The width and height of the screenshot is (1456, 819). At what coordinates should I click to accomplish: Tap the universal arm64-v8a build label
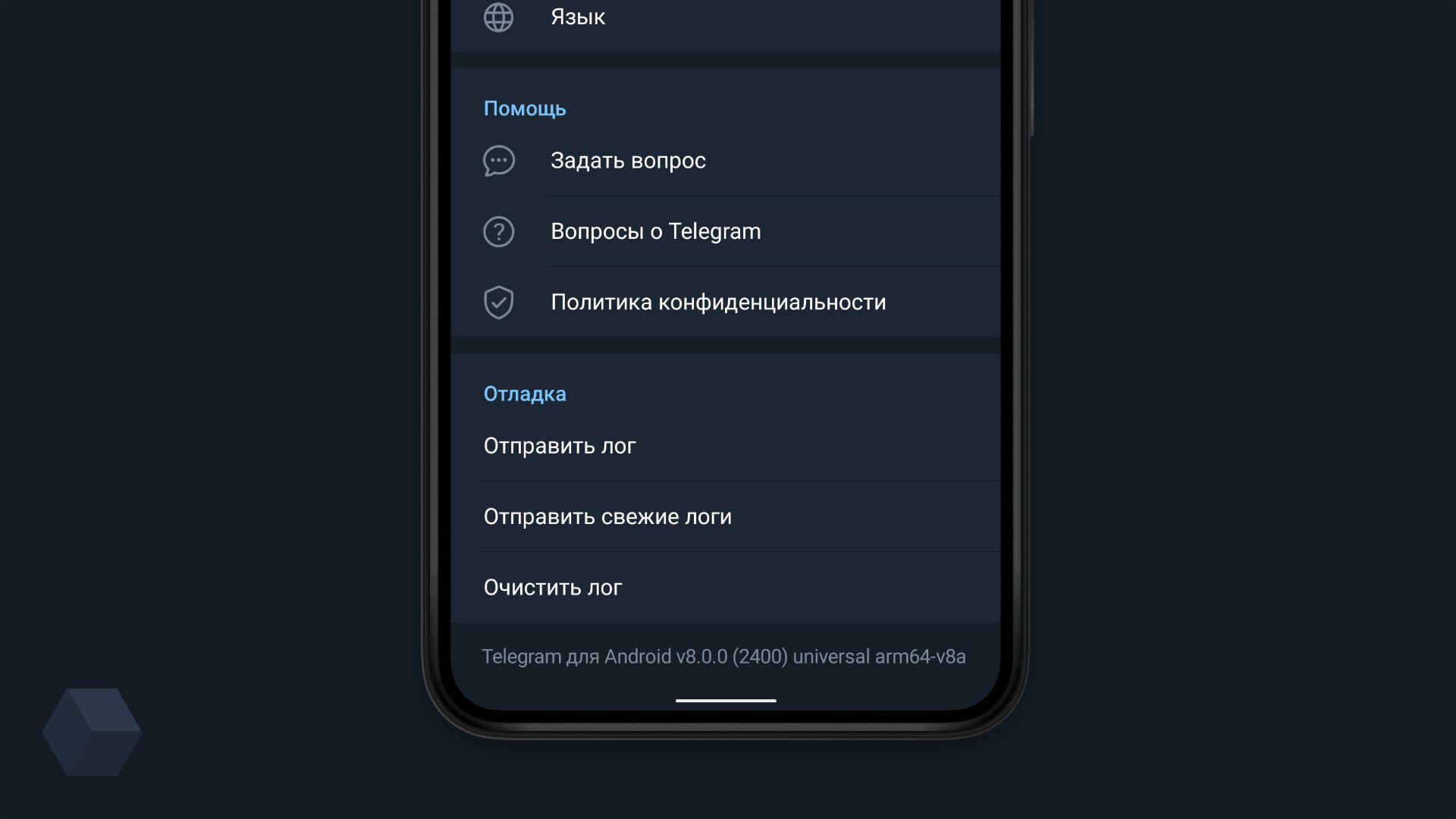coord(880,657)
